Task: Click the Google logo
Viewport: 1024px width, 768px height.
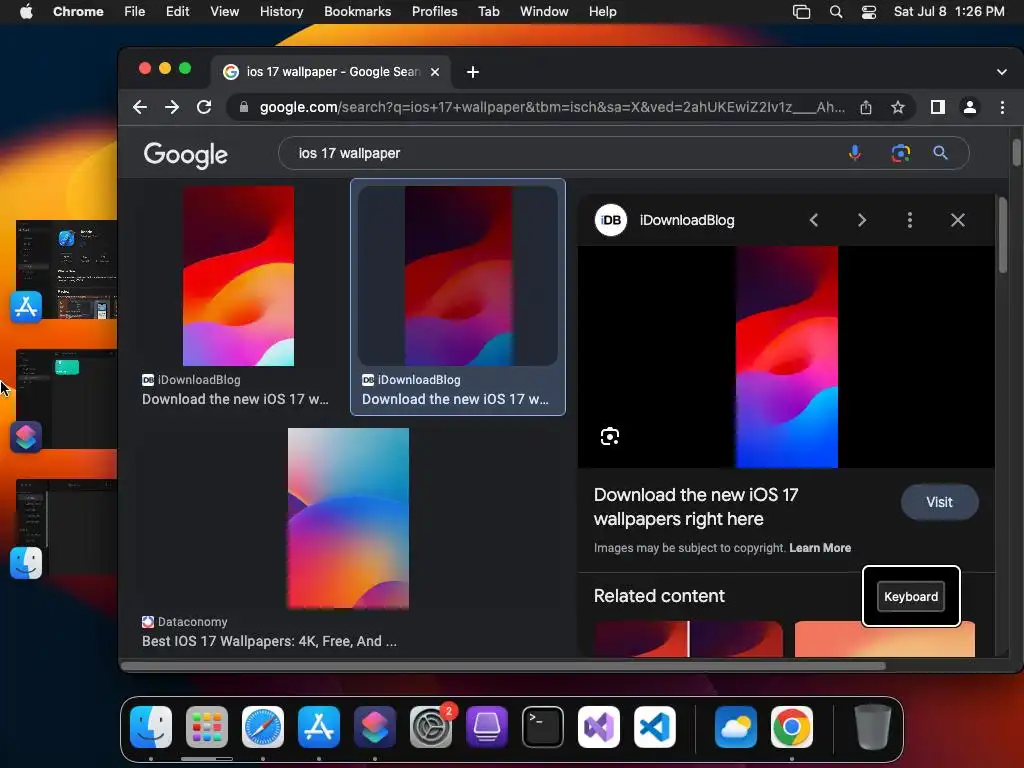Action: point(185,155)
